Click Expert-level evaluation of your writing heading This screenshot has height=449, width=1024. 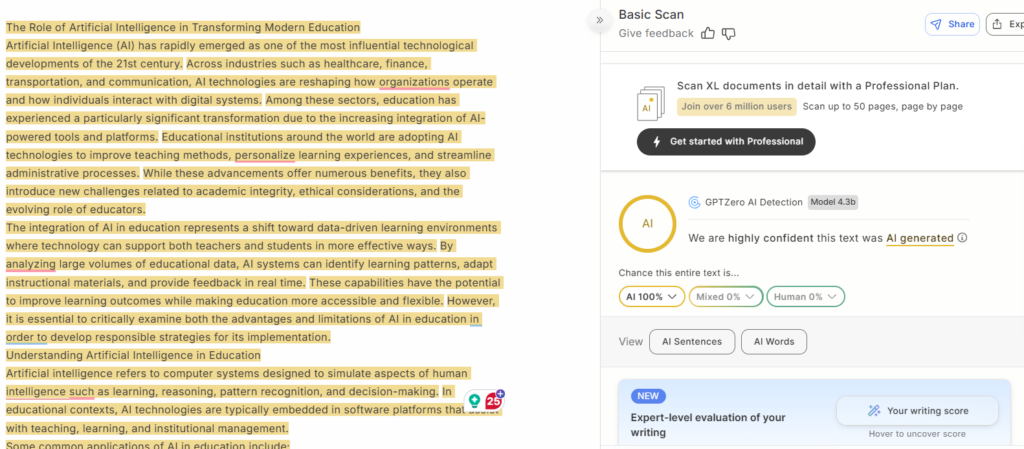pos(708,424)
